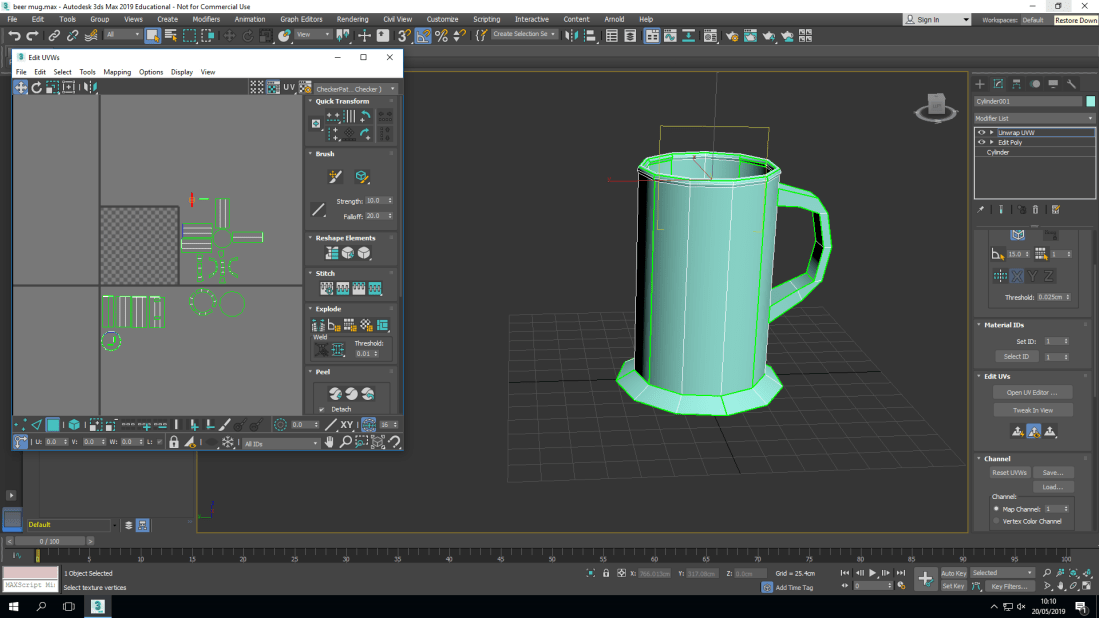The height and width of the screenshot is (618, 1099).
Task: Open the Modify panel tab icon
Action: coord(998,84)
